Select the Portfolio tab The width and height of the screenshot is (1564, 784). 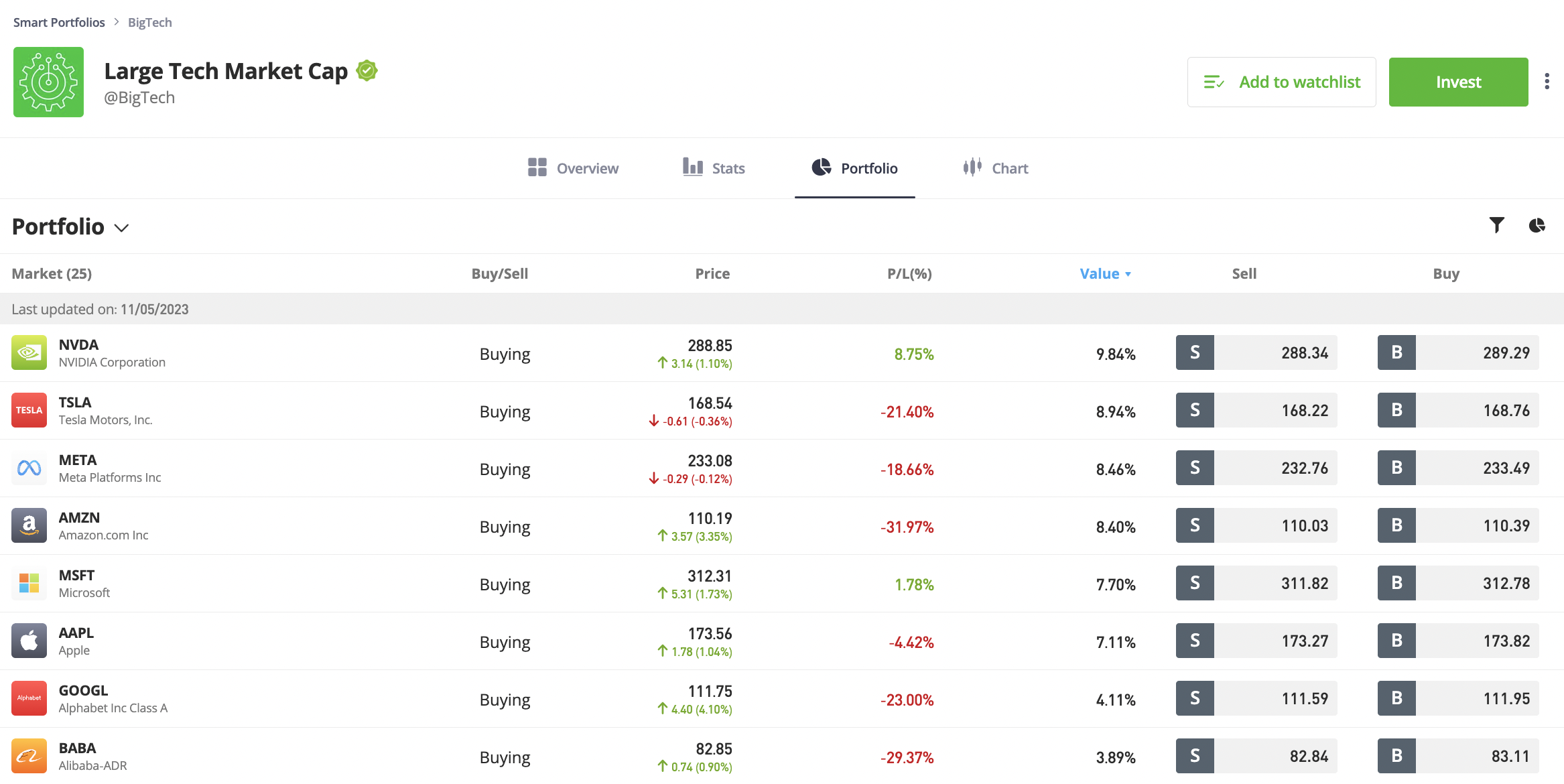(854, 168)
